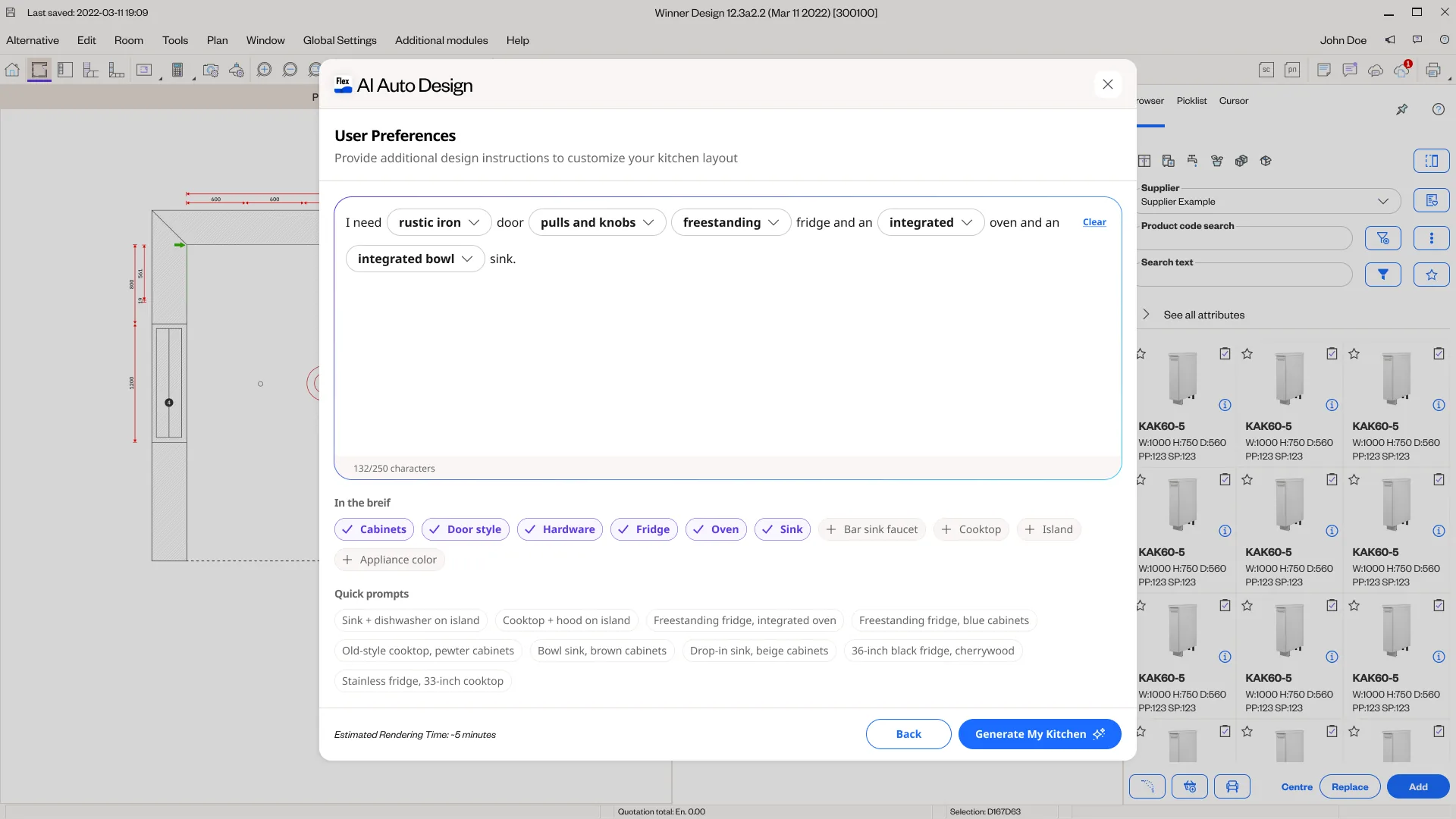Add Island to the brief
The image size is (1456, 819).
1049,529
